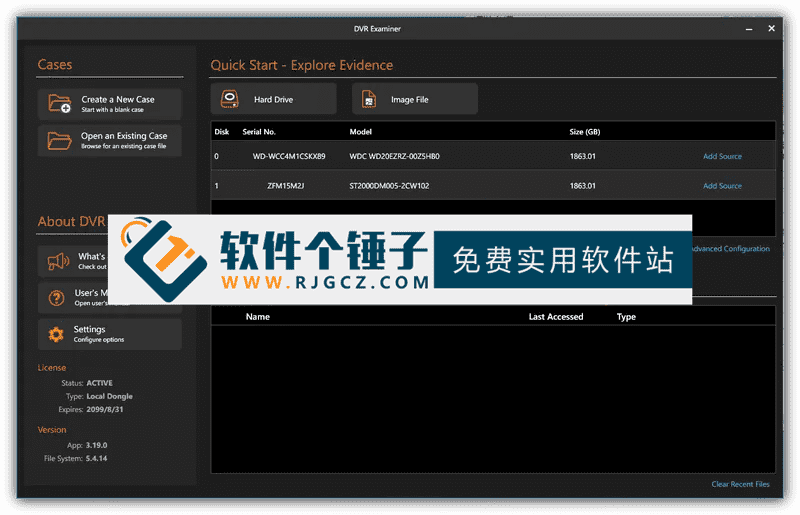Click File System version 5.4.14 value
The width and height of the screenshot is (800, 515).
pos(96,458)
